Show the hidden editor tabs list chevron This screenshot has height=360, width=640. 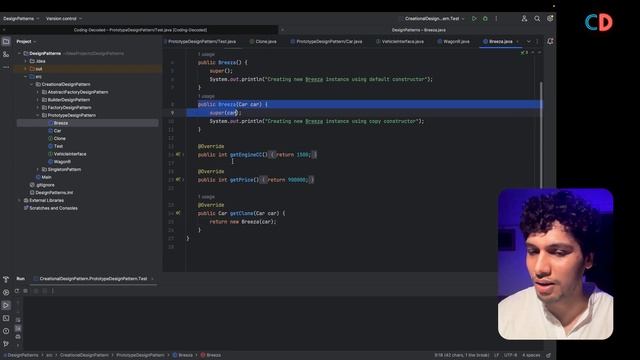[x=529, y=41]
